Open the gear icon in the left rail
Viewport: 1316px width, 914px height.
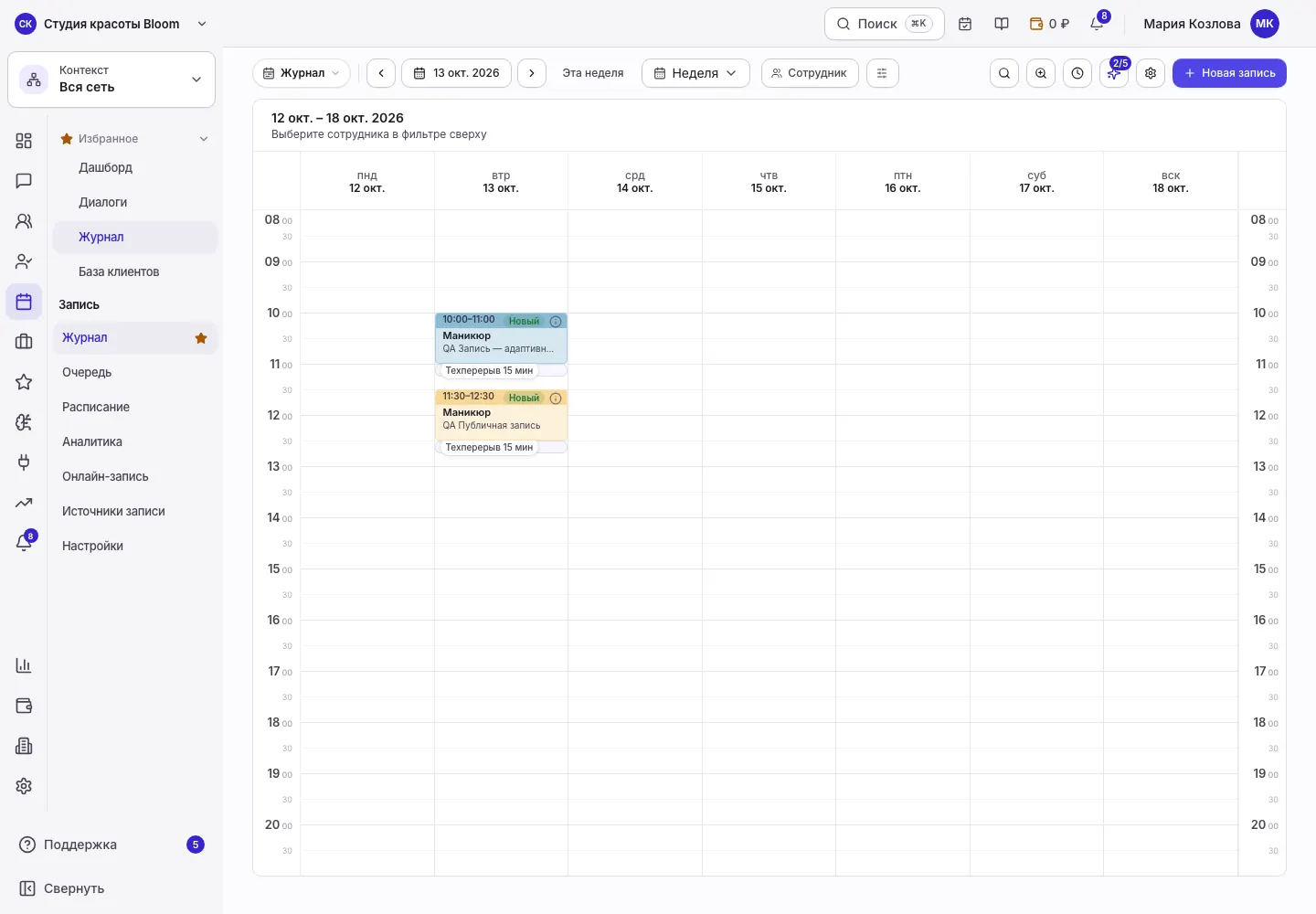click(24, 786)
